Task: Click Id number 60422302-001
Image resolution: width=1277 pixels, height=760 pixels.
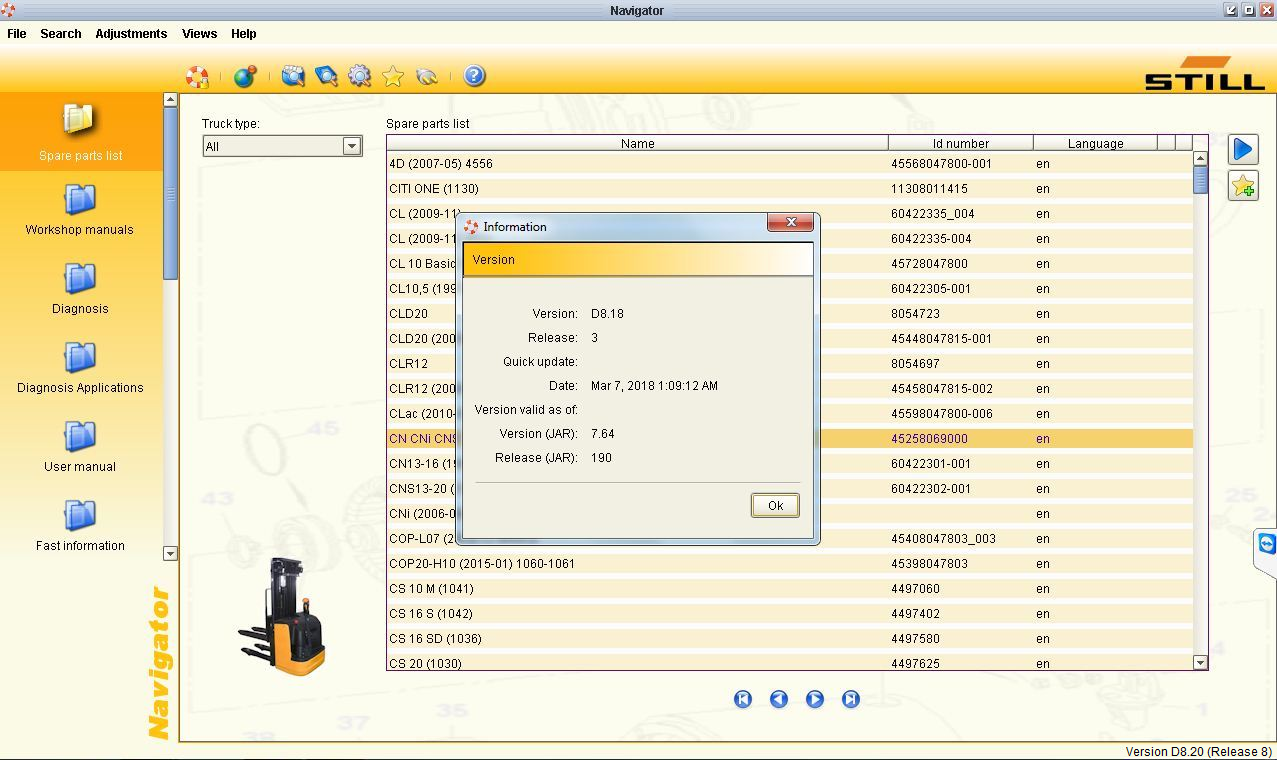Action: (930, 488)
